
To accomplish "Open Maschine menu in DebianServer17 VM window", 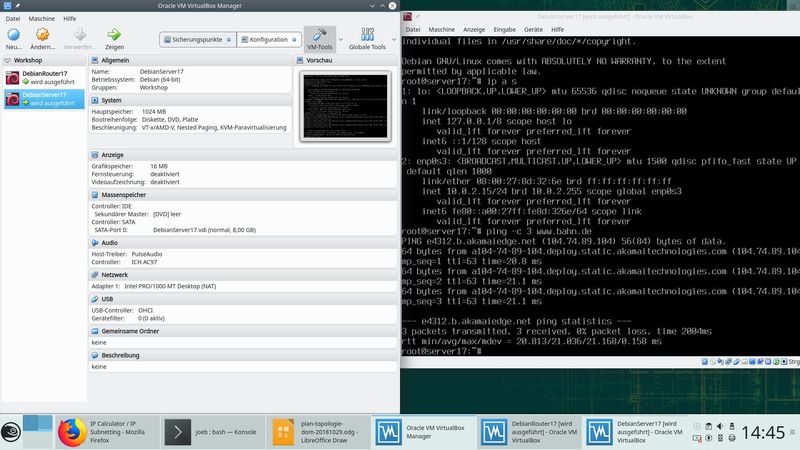I will click(x=441, y=30).
